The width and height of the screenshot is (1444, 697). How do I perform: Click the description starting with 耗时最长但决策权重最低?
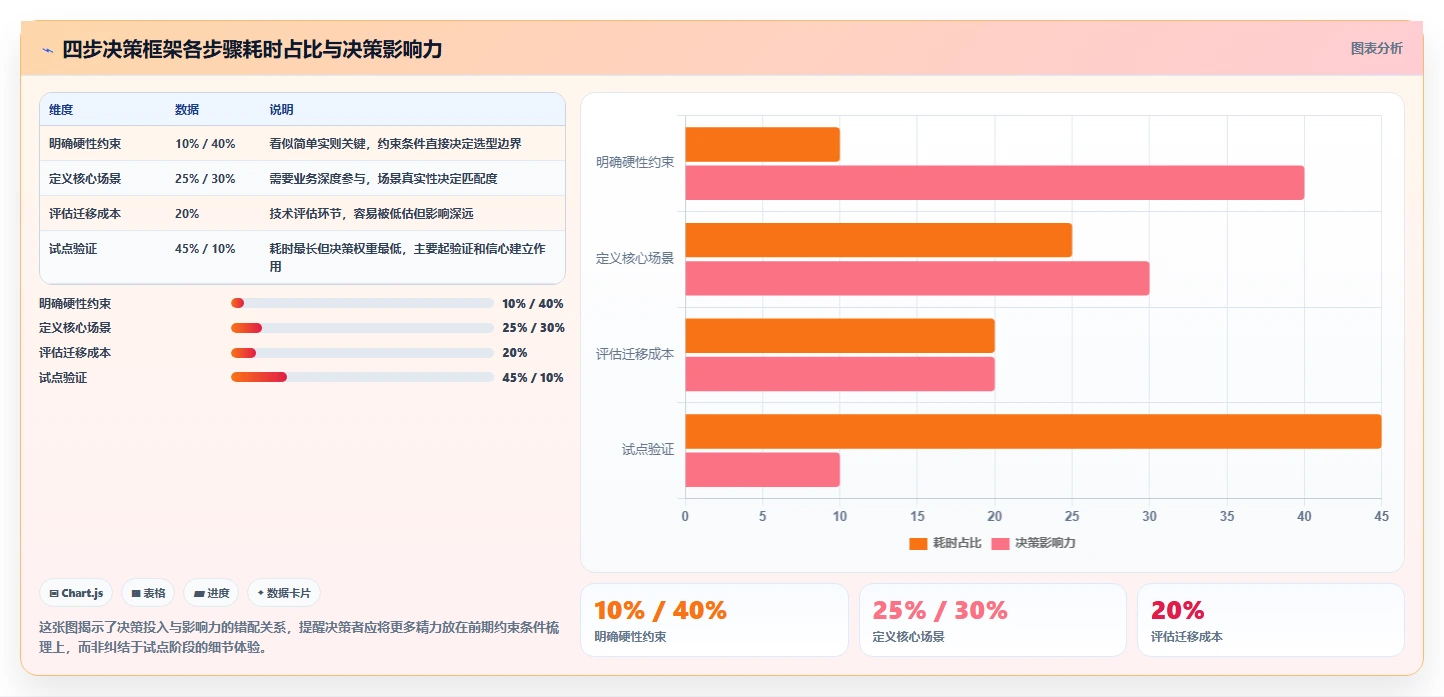click(x=407, y=258)
